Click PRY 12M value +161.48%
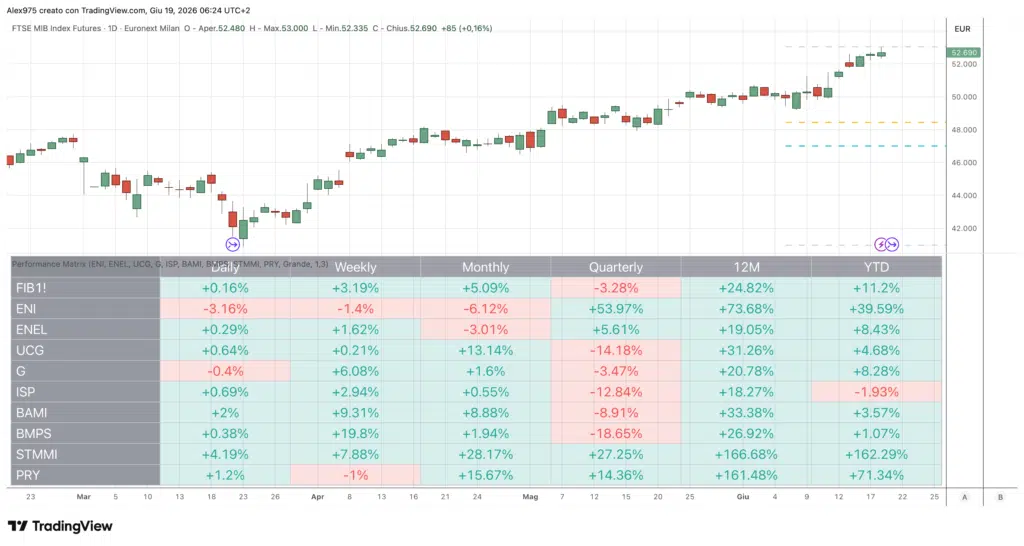The height and width of the screenshot is (546, 1024). click(x=746, y=475)
